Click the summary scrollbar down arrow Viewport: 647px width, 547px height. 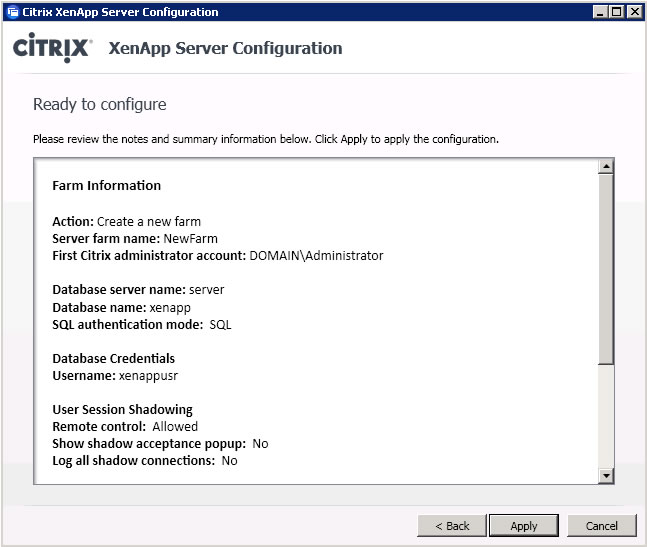(x=606, y=476)
